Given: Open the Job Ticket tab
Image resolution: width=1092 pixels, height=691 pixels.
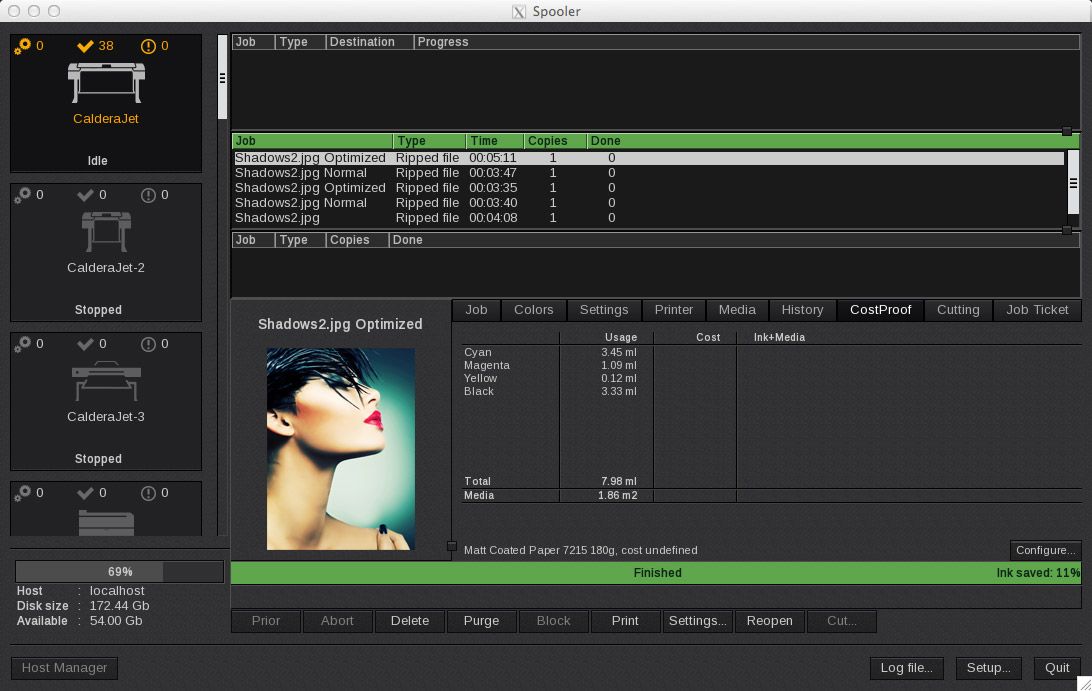Looking at the screenshot, I should tap(1037, 310).
